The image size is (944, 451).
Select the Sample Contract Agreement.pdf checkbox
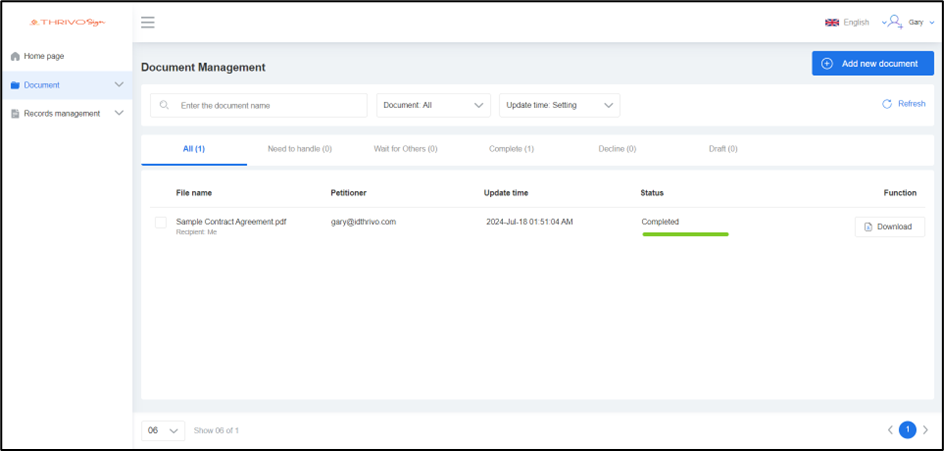[160, 222]
